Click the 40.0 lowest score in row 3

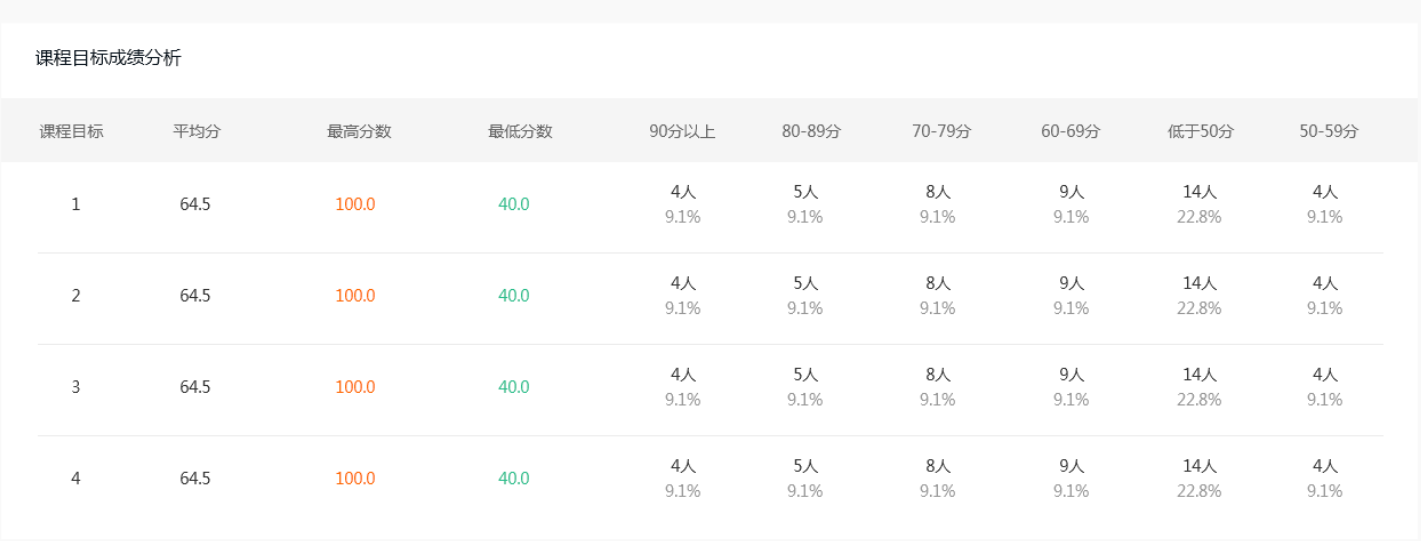(514, 387)
